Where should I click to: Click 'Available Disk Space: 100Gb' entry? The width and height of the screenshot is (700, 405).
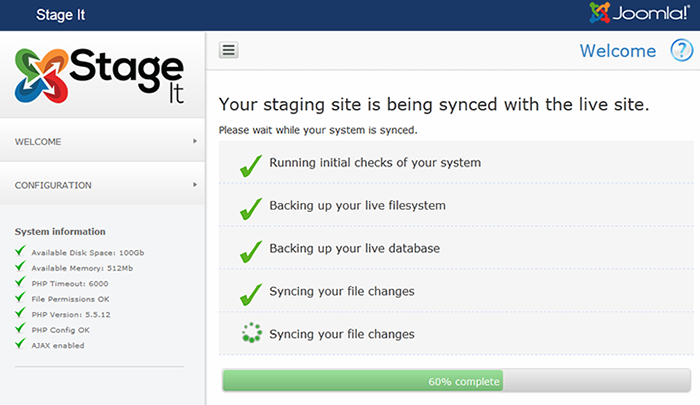(x=88, y=253)
